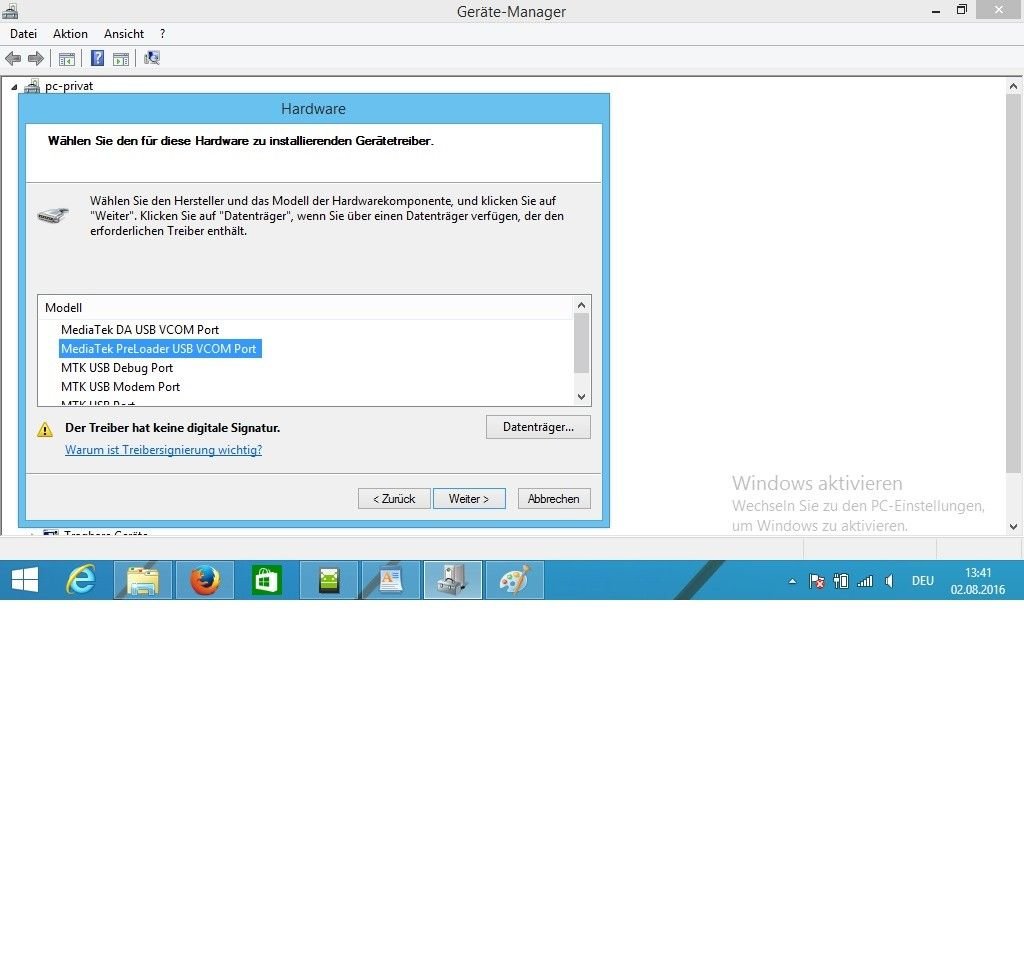1024x960 pixels.
Task: Click the yellow driver signature warning icon
Action: pyautogui.click(x=45, y=429)
